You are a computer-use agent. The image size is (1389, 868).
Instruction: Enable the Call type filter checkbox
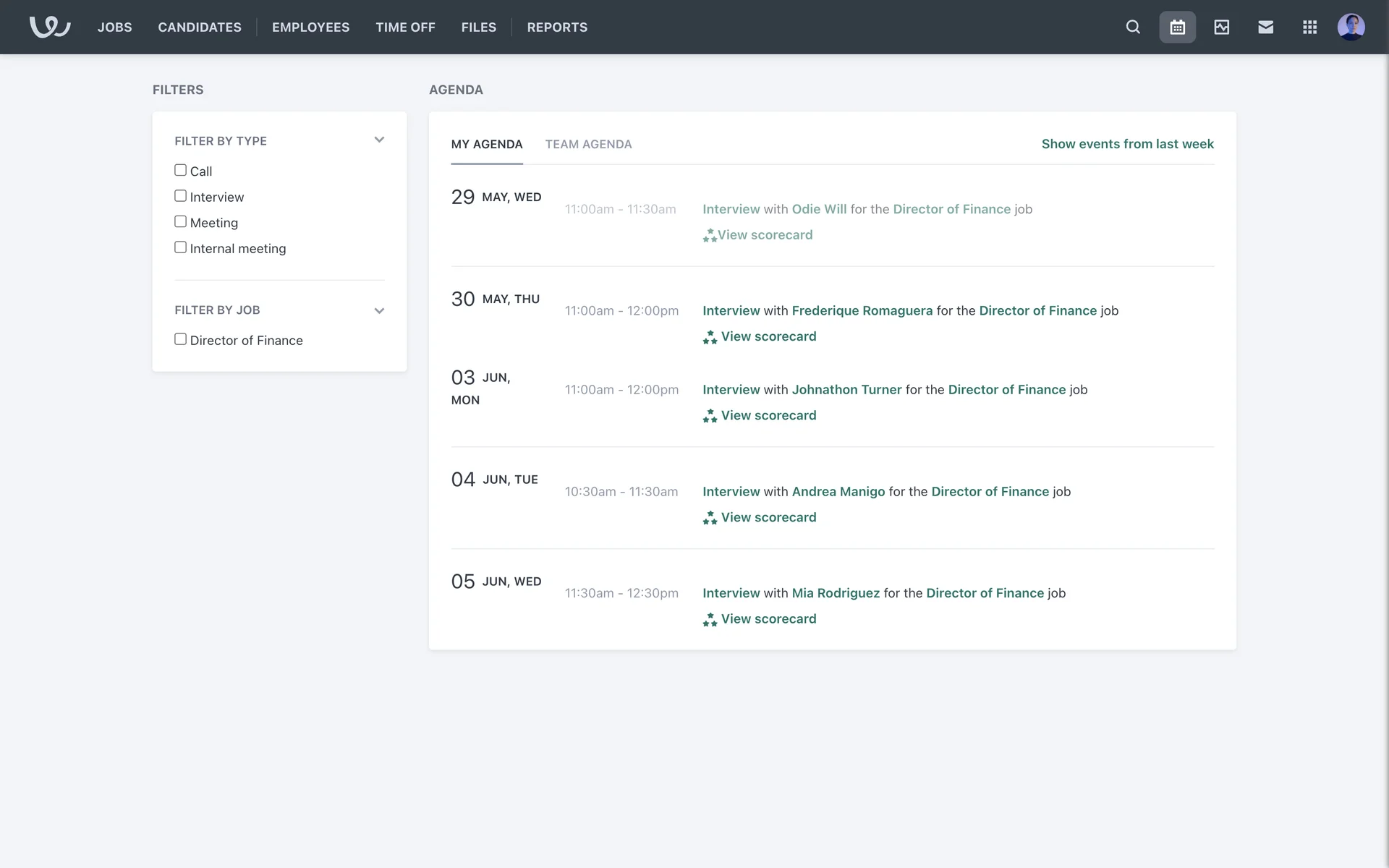coord(180,170)
